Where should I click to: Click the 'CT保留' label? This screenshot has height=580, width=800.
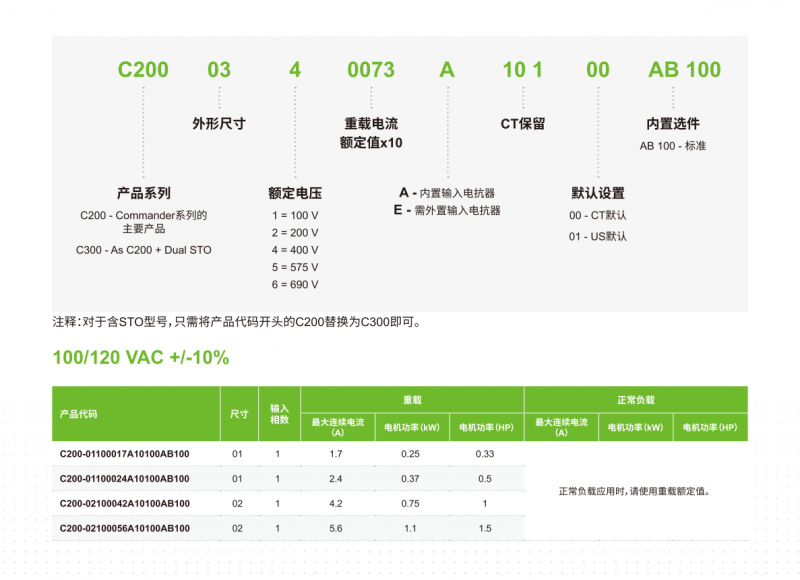523,124
